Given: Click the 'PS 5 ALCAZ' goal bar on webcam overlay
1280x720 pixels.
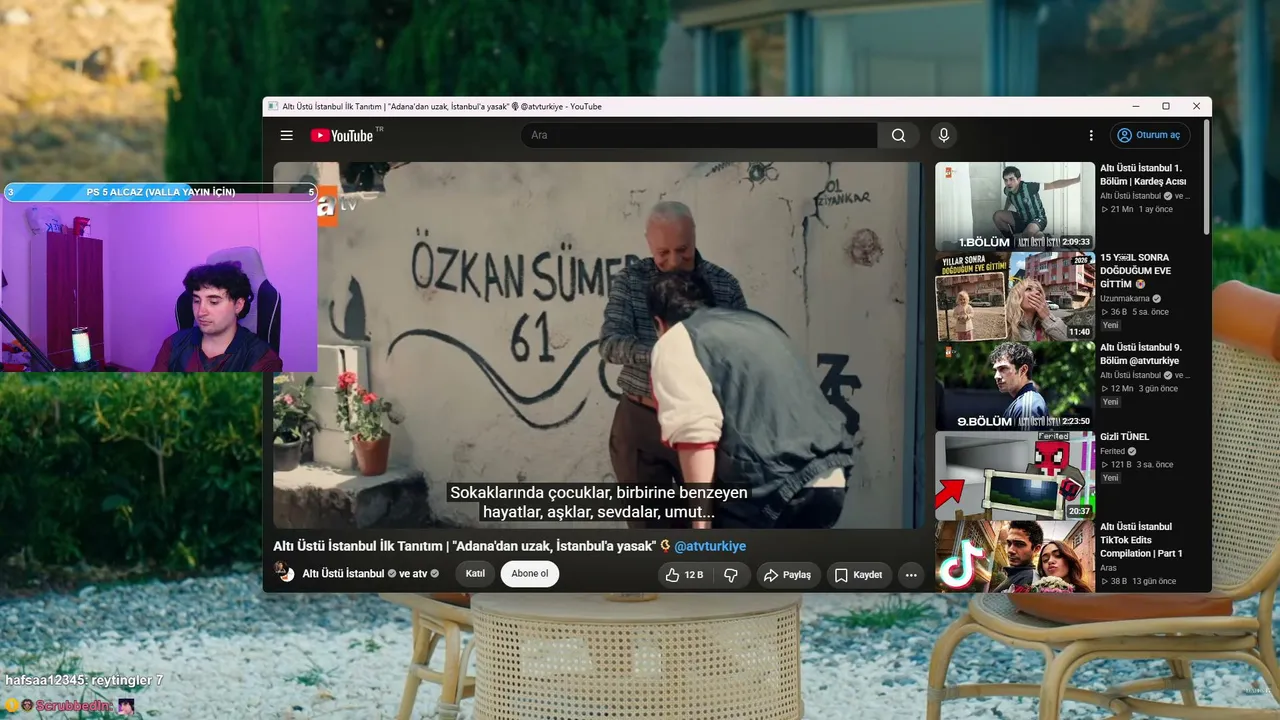Looking at the screenshot, I should [160, 192].
